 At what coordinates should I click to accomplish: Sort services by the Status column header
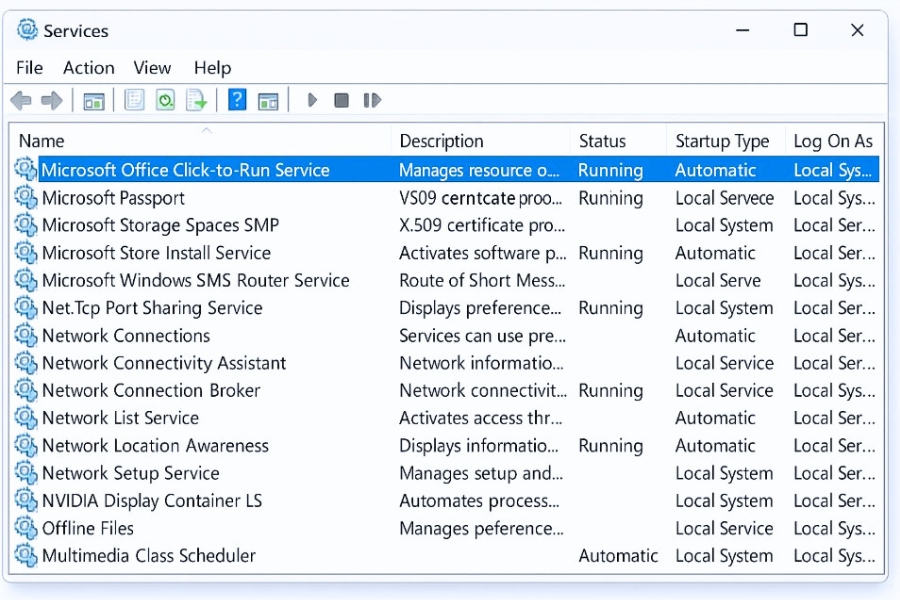[602, 141]
